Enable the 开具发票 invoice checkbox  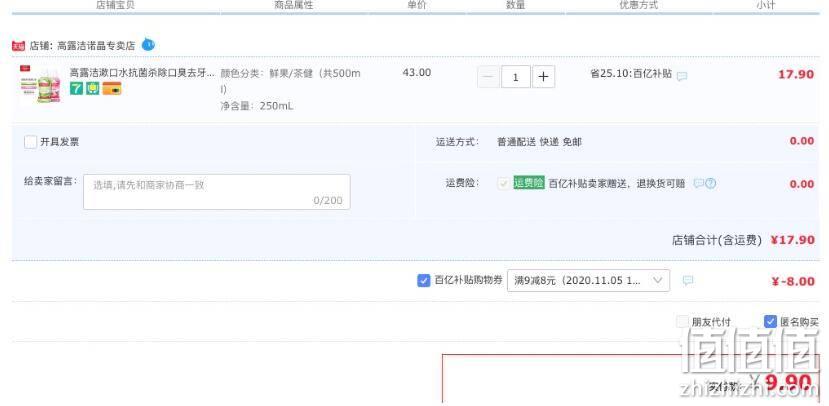31,142
